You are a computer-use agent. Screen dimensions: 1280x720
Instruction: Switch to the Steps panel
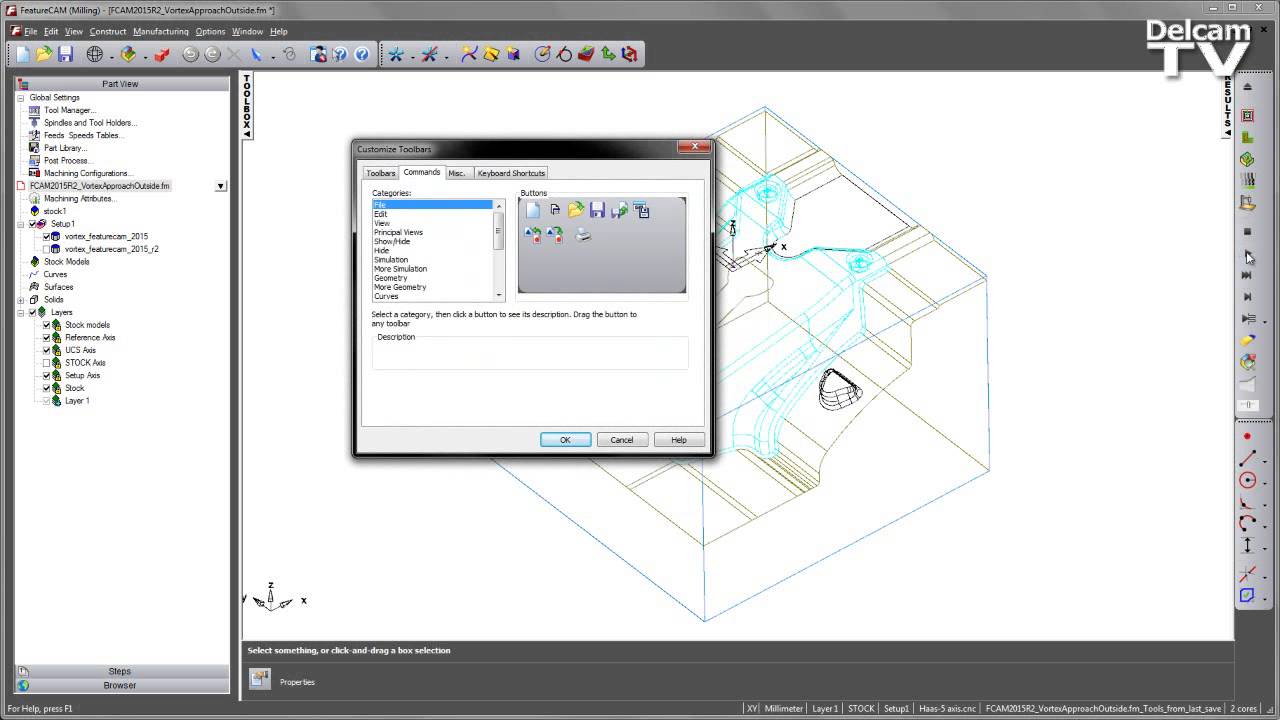tap(120, 671)
